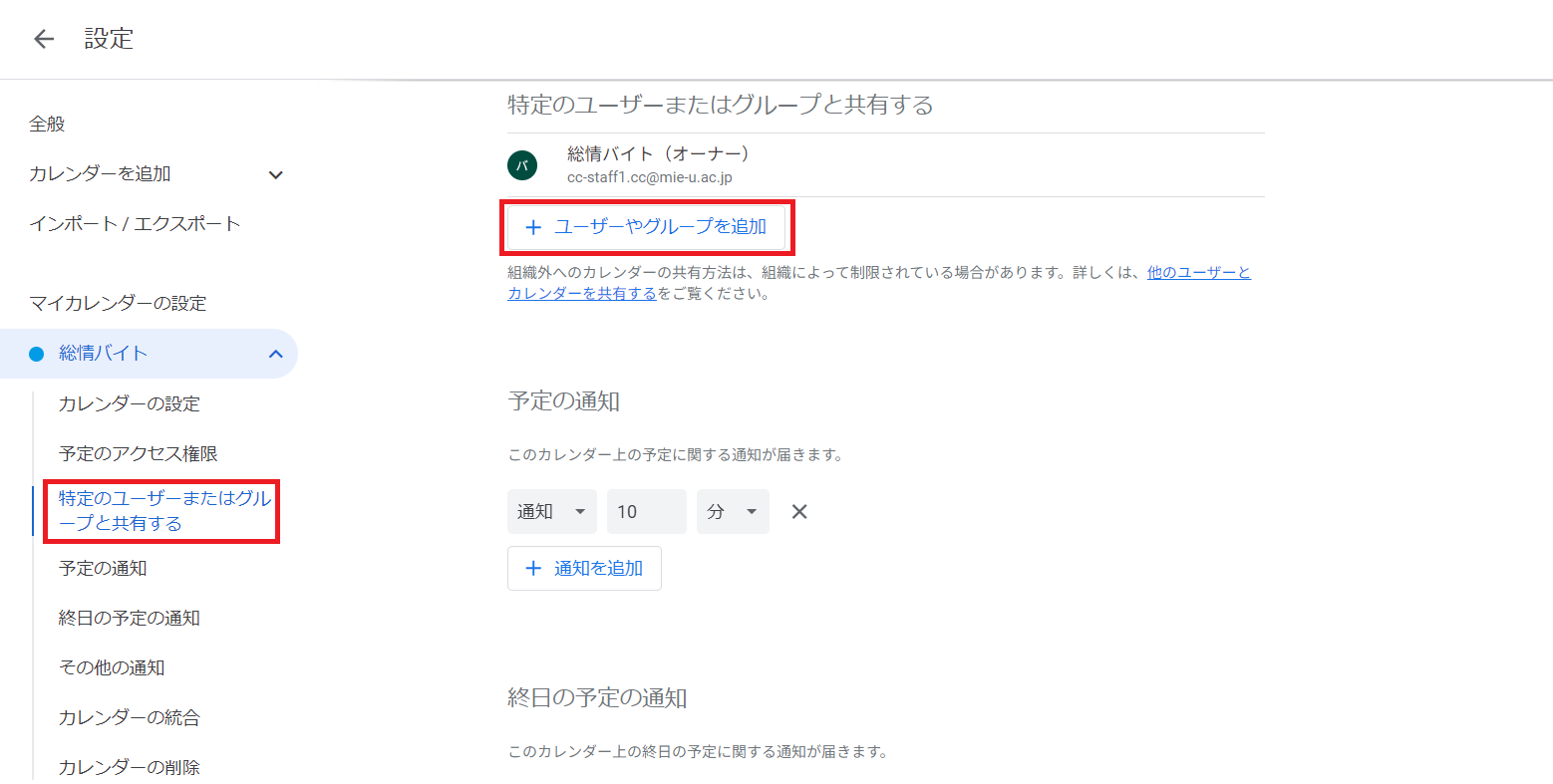
Task: Click the notification value field showing 10
Action: tap(647, 512)
